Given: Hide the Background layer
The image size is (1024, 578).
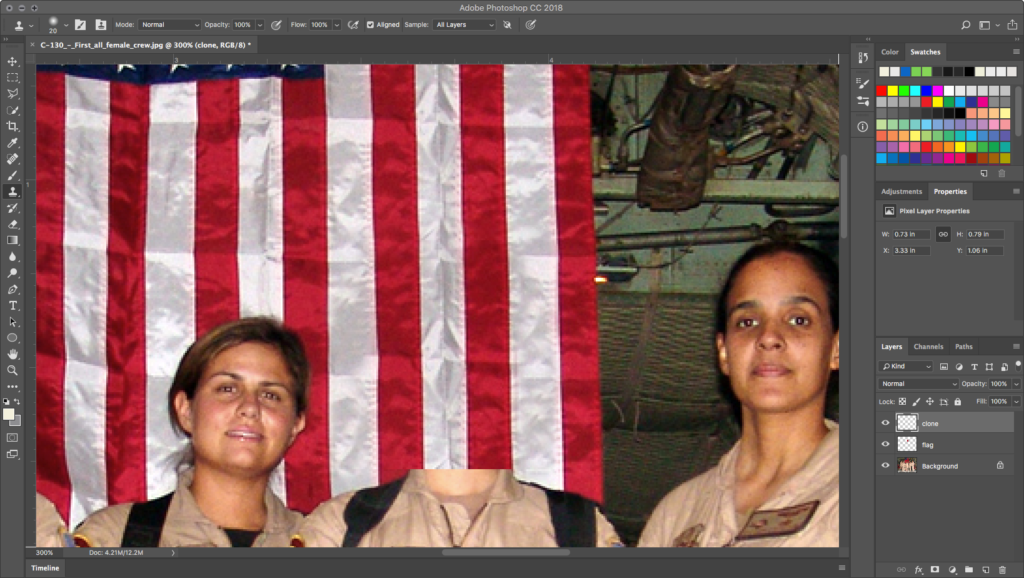Looking at the screenshot, I should (885, 466).
